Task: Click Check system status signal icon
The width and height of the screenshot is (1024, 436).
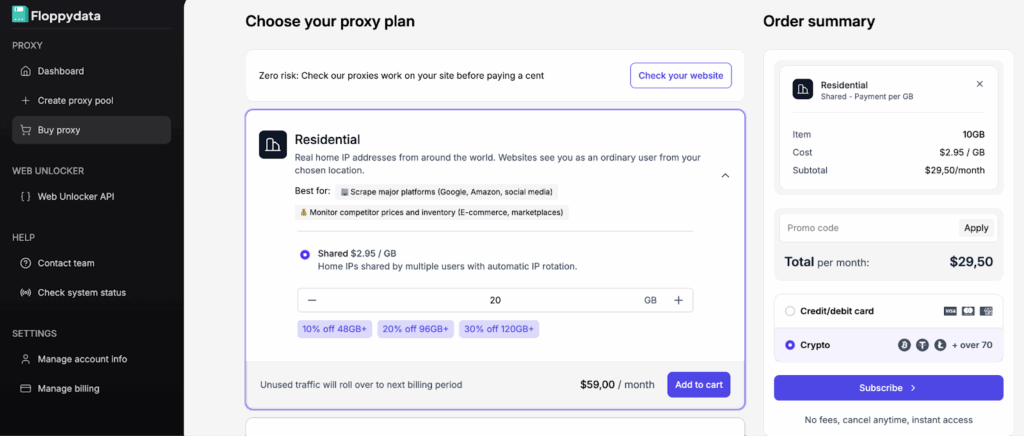Action: pos(26,292)
